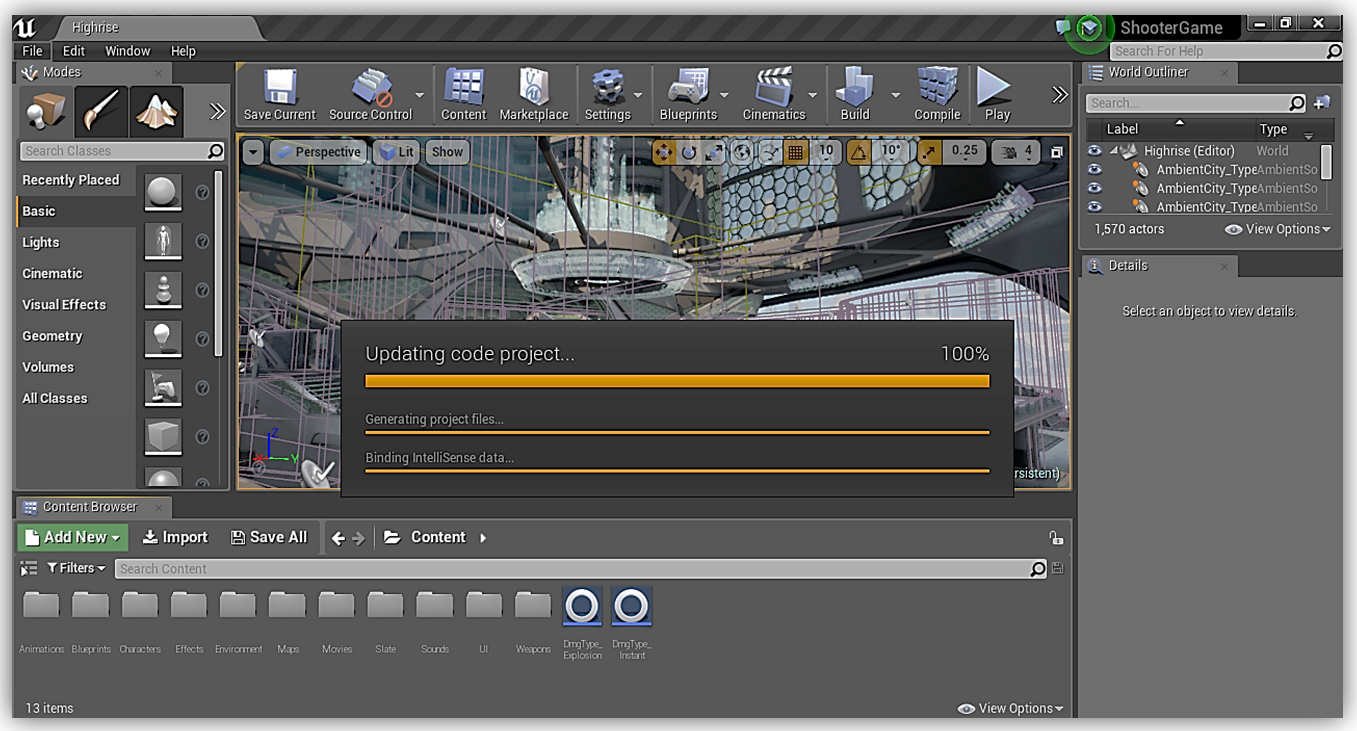
Task: Click the Search Content input field
Action: coord(570,569)
